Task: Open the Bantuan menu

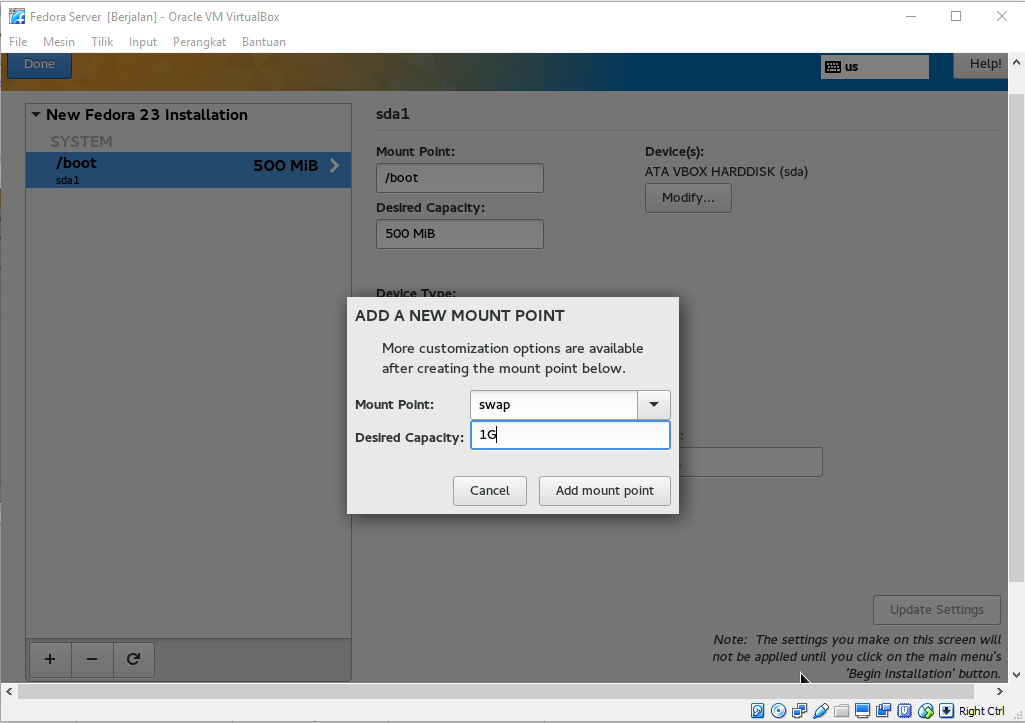Action: [263, 42]
